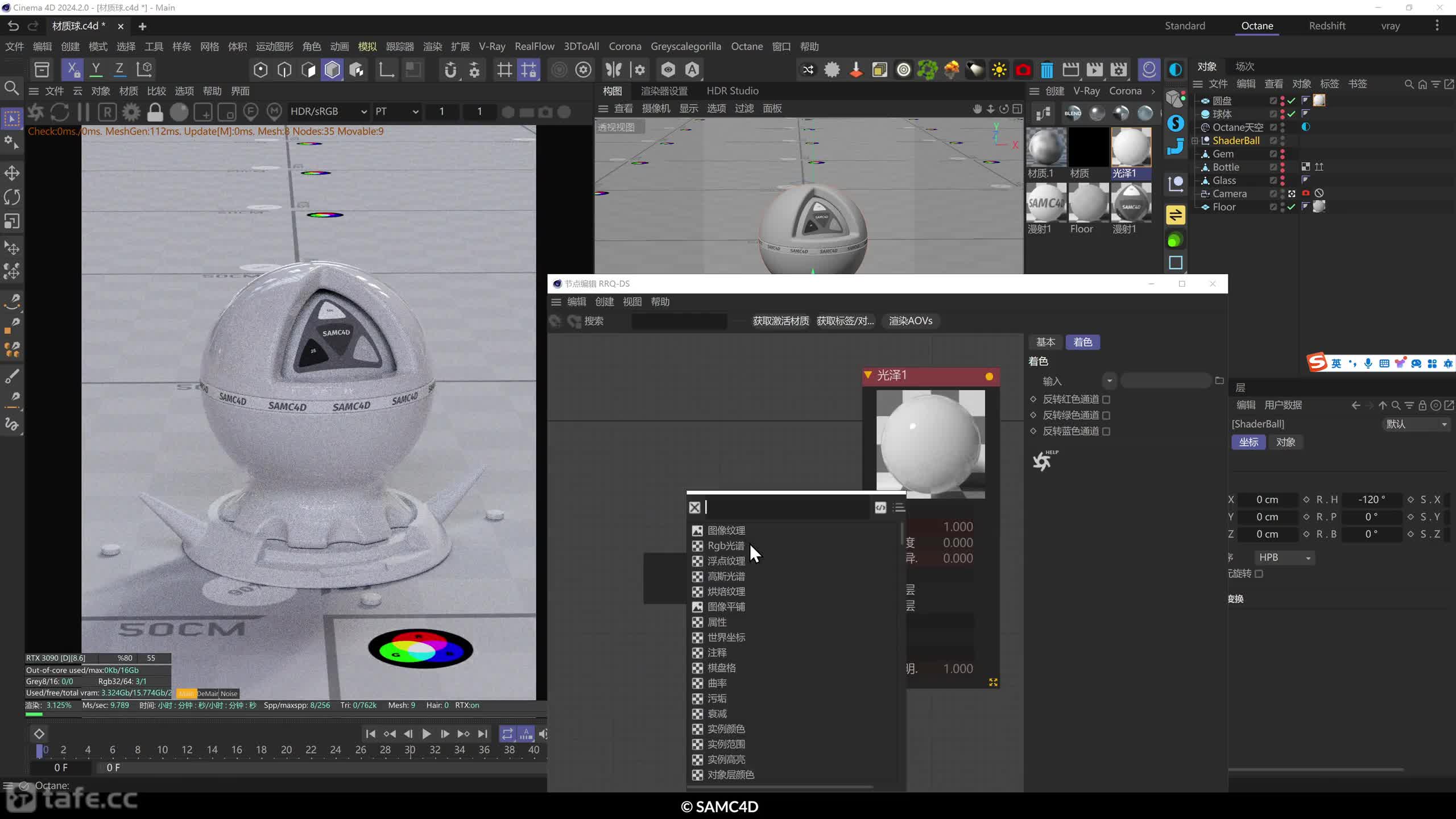Viewport: 1456px width, 819px height.
Task: Select the Move tool in left toolbar
Action: [x=12, y=173]
